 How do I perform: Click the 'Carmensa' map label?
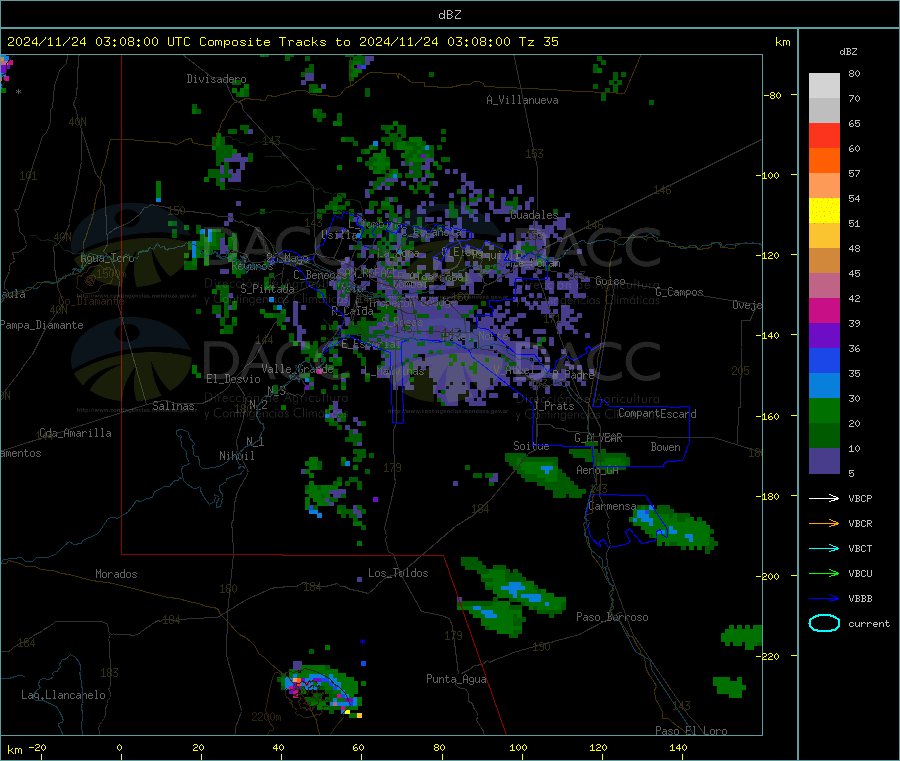pos(612,506)
